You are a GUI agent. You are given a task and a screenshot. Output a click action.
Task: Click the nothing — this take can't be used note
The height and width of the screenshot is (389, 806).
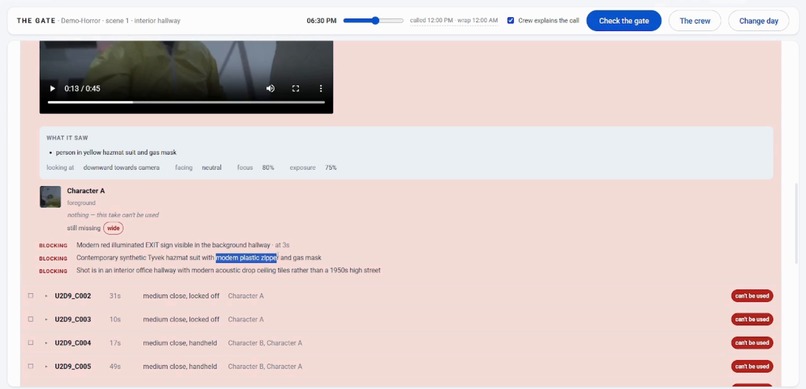point(113,215)
